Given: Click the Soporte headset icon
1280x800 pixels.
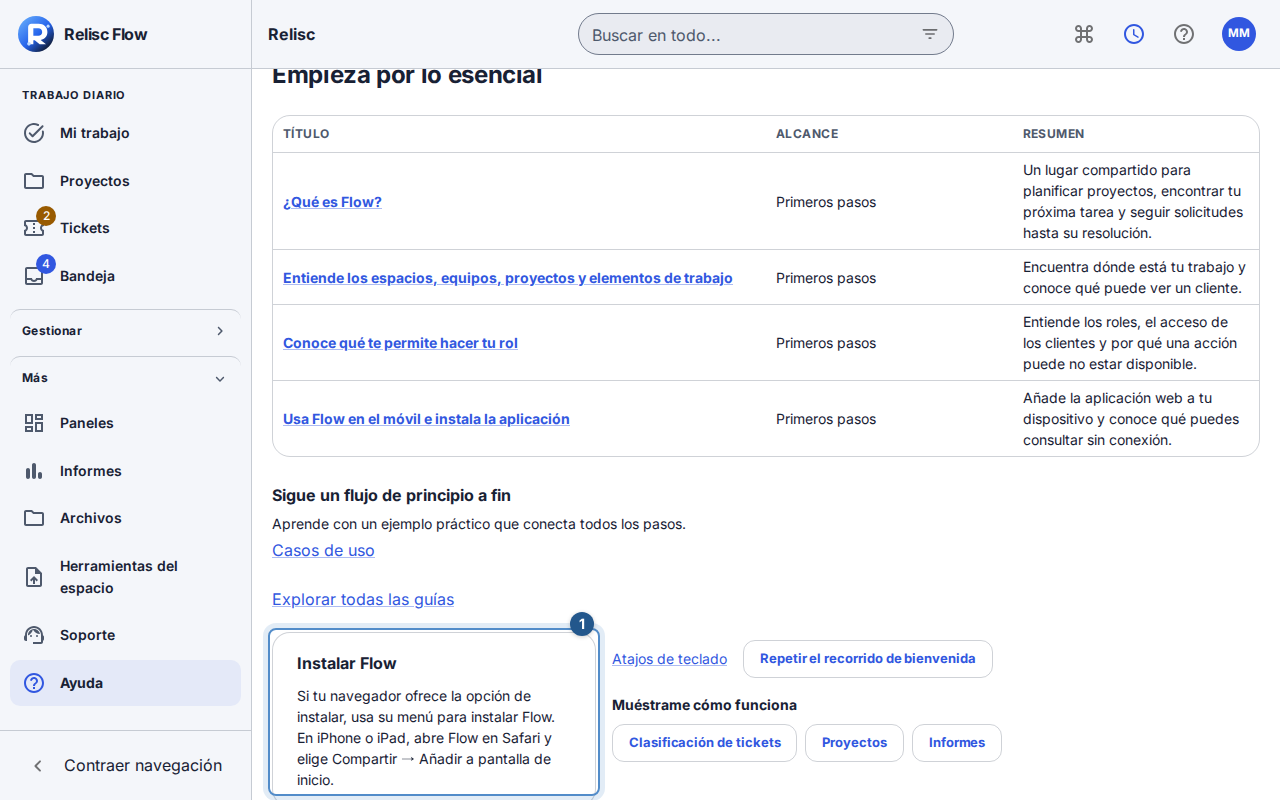Looking at the screenshot, I should pos(34,635).
